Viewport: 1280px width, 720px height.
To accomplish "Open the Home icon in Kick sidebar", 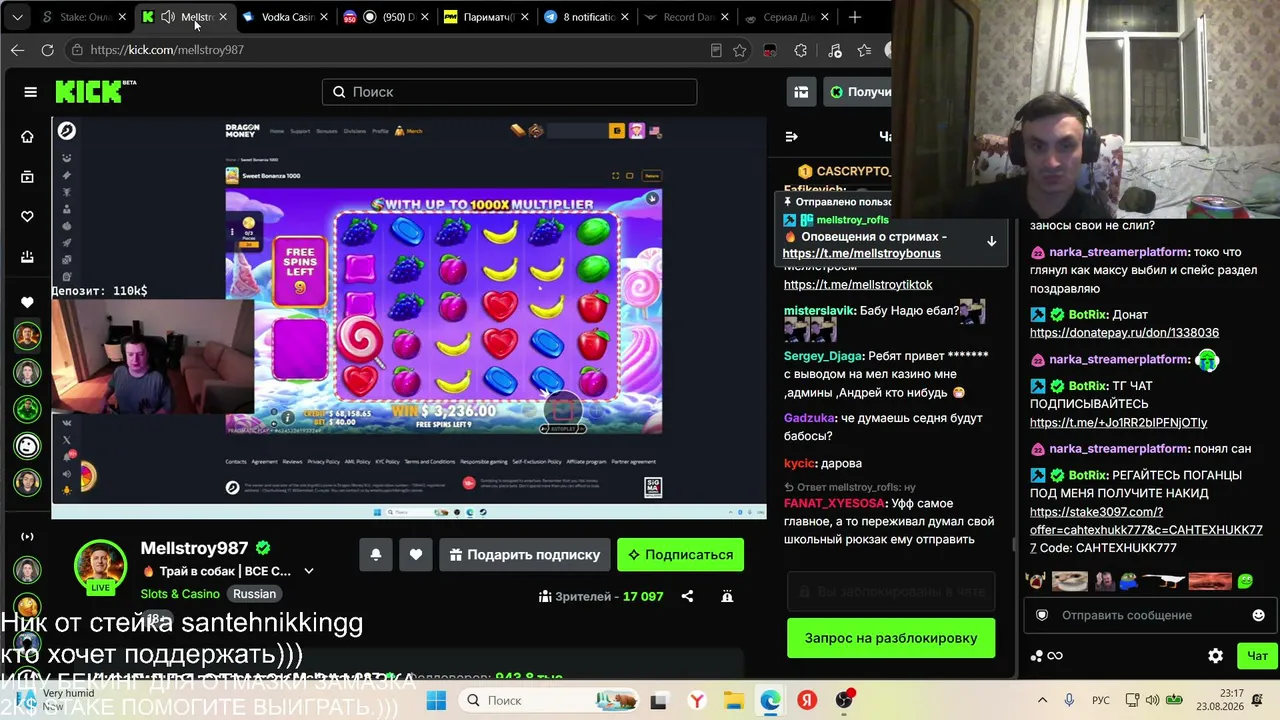I will pos(27,137).
